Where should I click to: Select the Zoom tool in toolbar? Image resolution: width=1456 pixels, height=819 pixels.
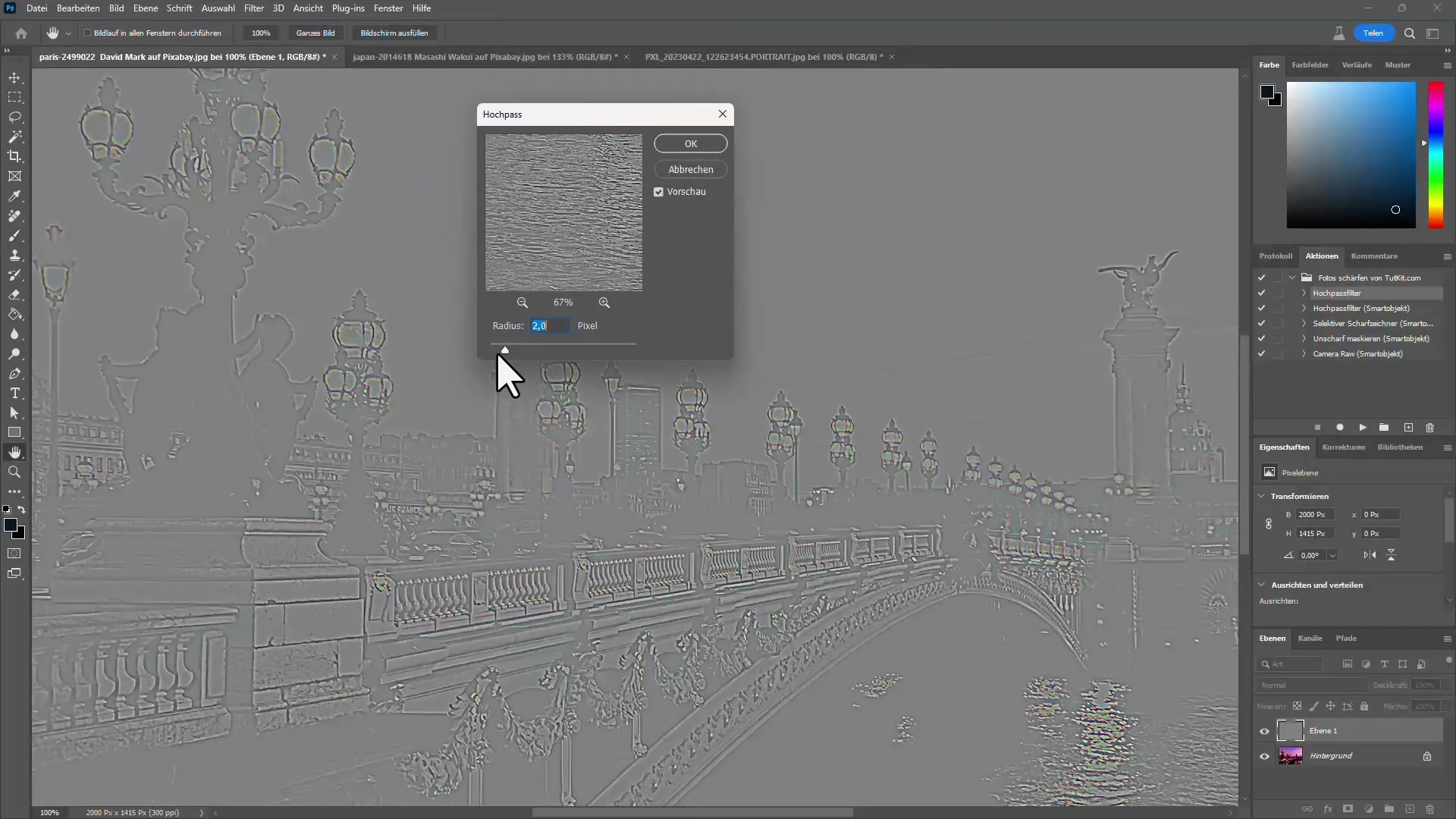tap(14, 472)
